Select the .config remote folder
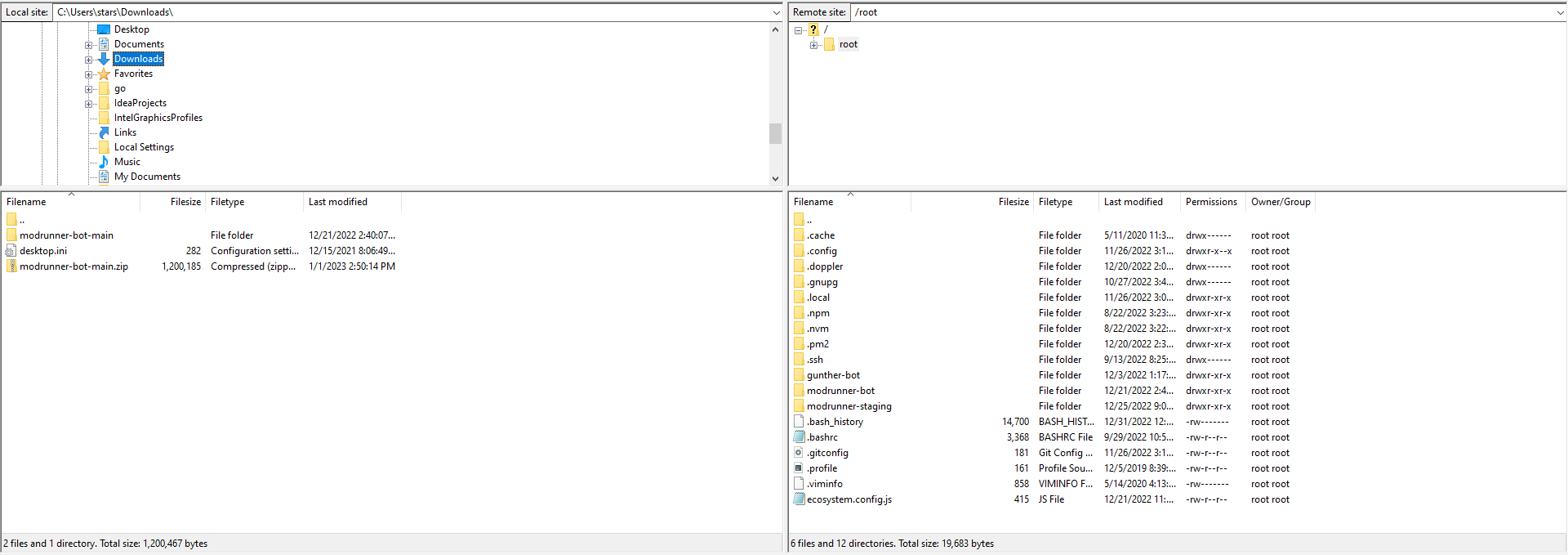This screenshot has width=1568, height=555. (x=822, y=251)
